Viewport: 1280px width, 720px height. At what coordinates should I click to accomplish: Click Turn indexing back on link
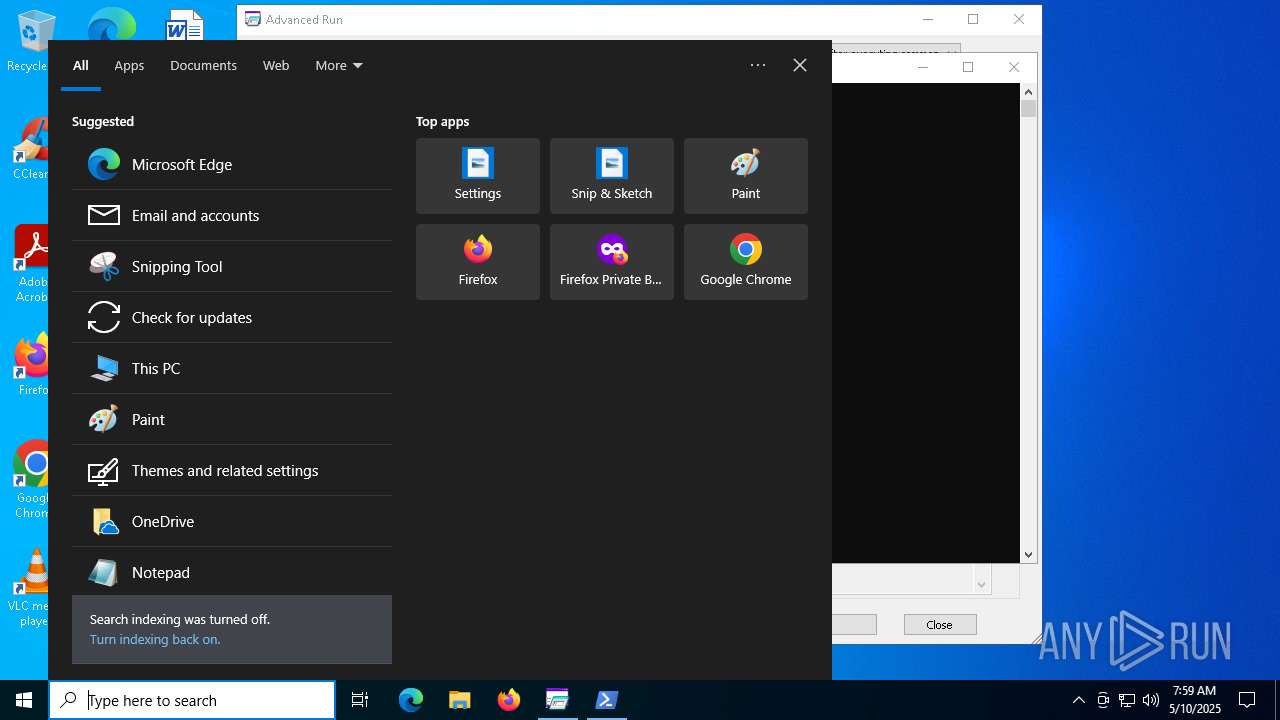(x=155, y=639)
